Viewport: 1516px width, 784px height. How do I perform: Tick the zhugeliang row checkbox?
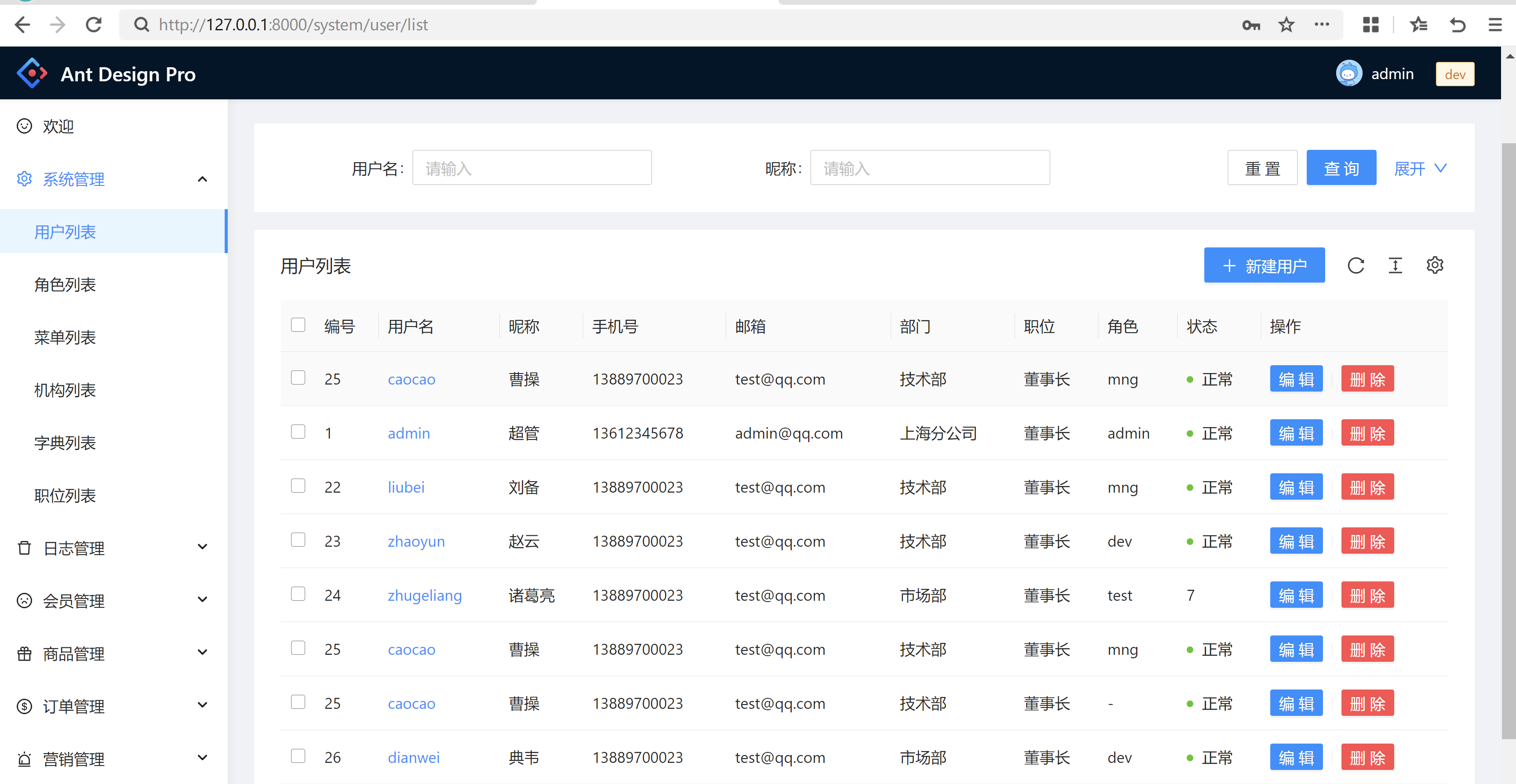tap(298, 594)
